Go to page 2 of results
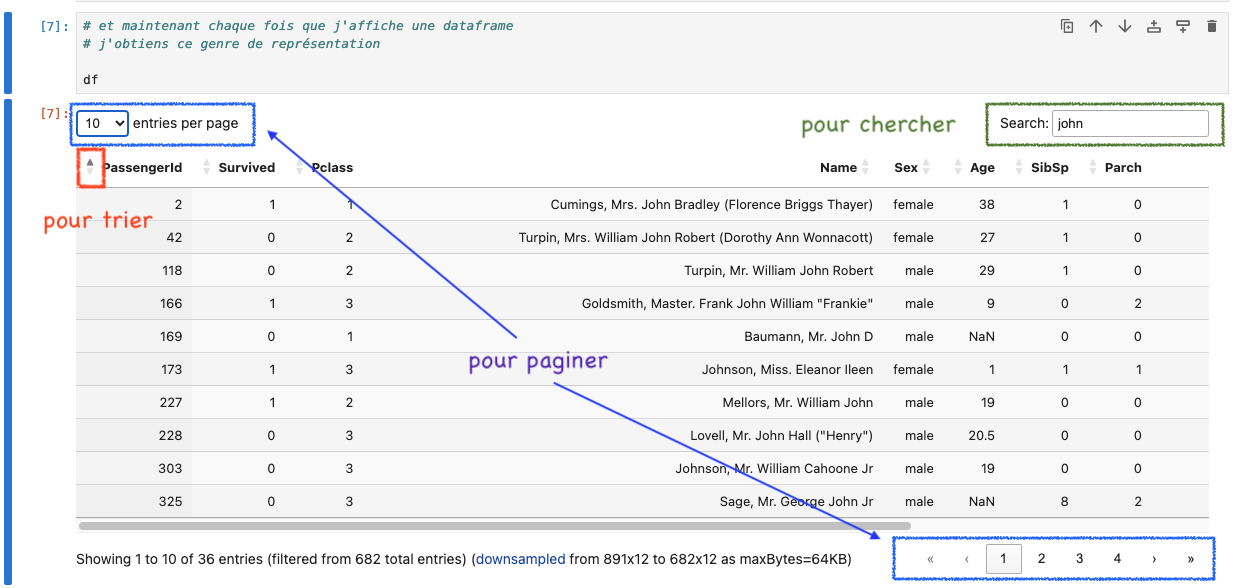The width and height of the screenshot is (1244, 588). tap(1041, 559)
